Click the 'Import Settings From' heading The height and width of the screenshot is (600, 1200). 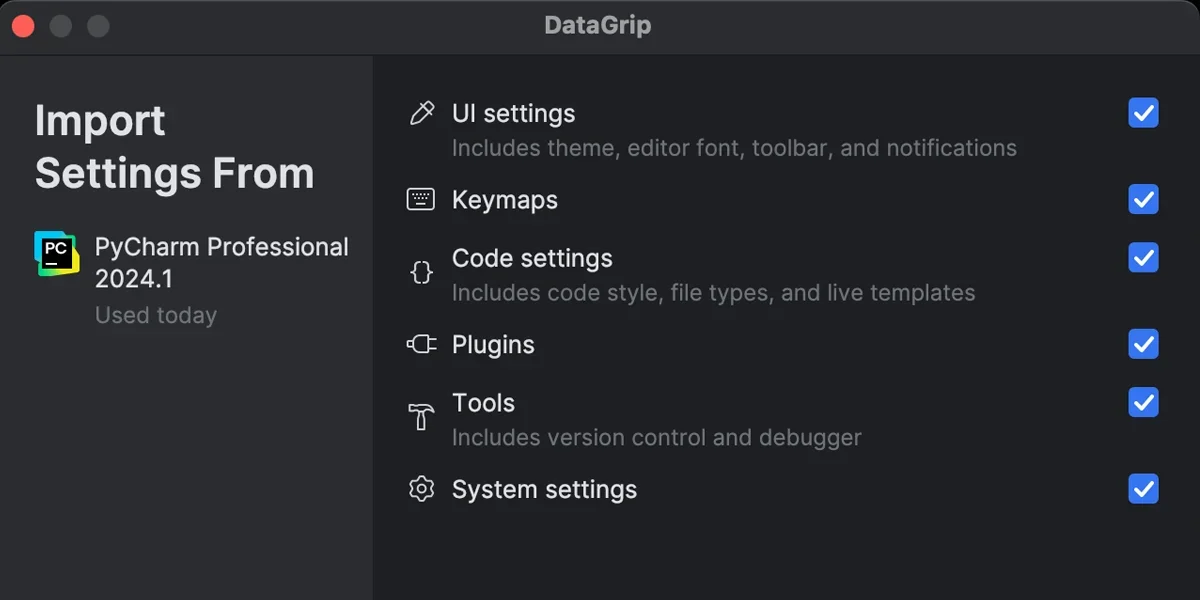coord(174,147)
